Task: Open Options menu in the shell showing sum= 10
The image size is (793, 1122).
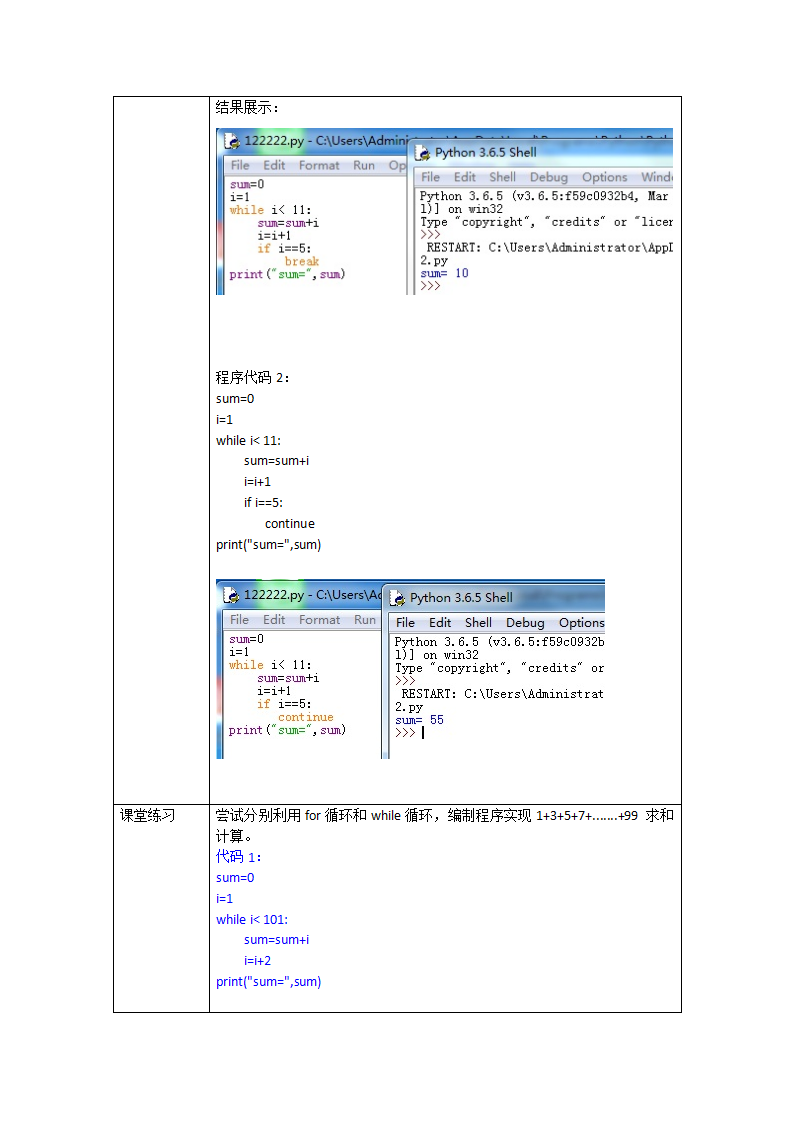Action: (x=604, y=177)
